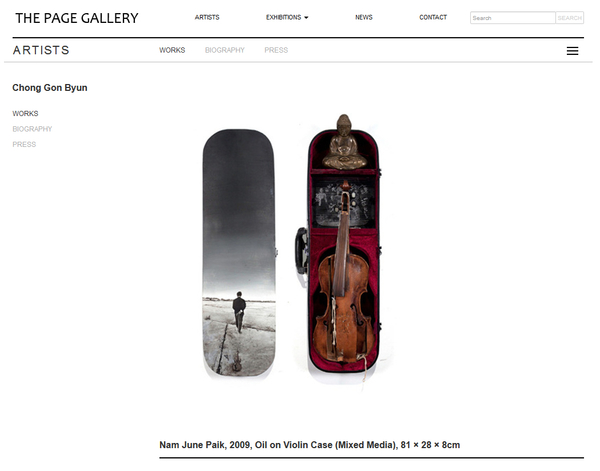The width and height of the screenshot is (600, 471).
Task: Go to the News page
Action: [364, 17]
